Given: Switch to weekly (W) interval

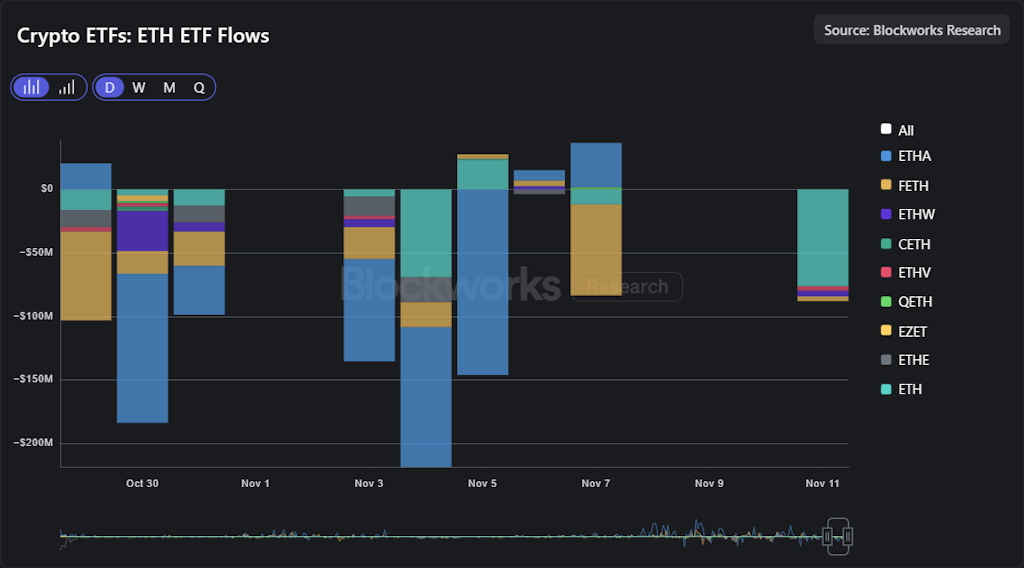Looking at the screenshot, I should click(x=139, y=87).
